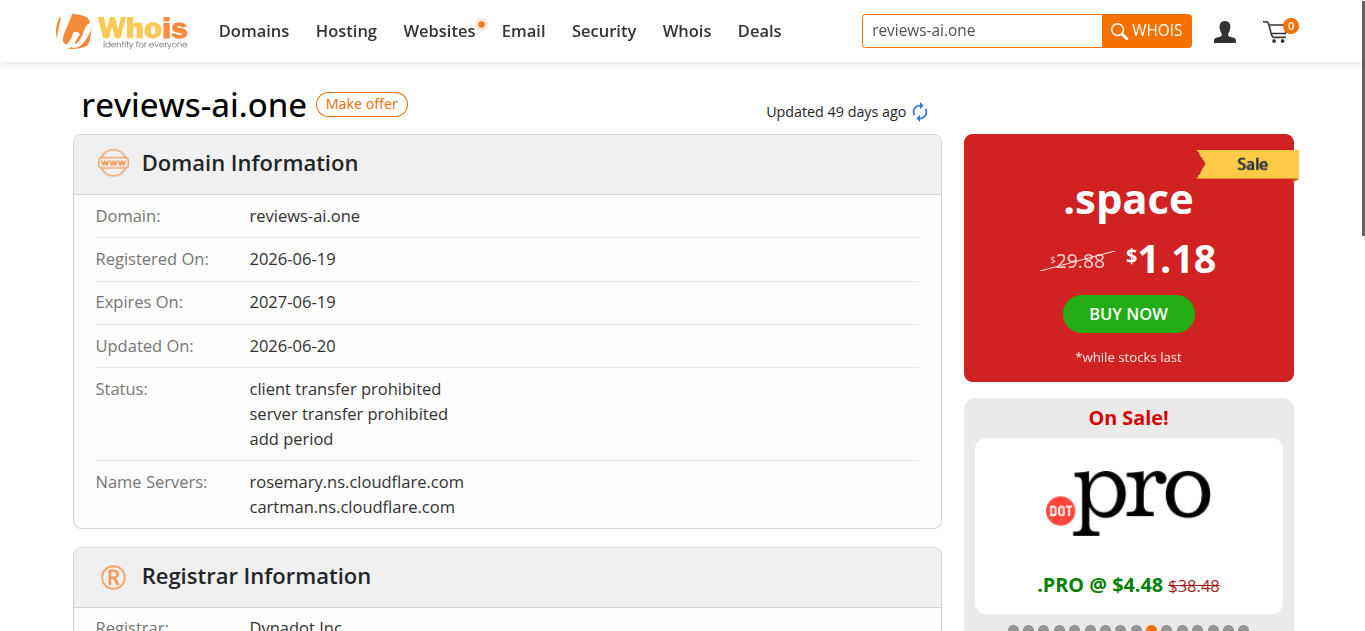The height and width of the screenshot is (631, 1365).
Task: Click the struck-through $29.88 price
Action: [1078, 261]
